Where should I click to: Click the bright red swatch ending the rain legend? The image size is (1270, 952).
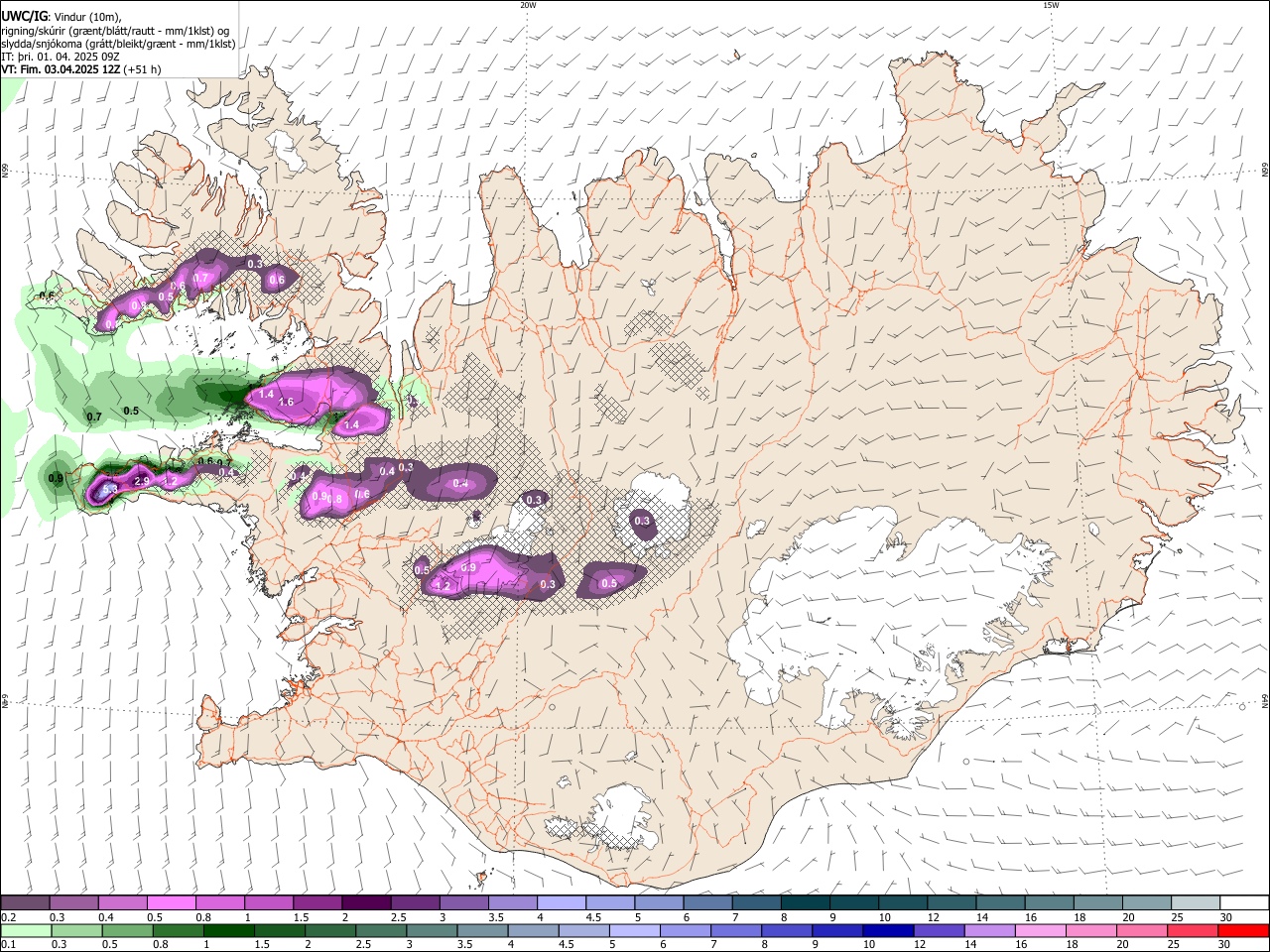1242,931
